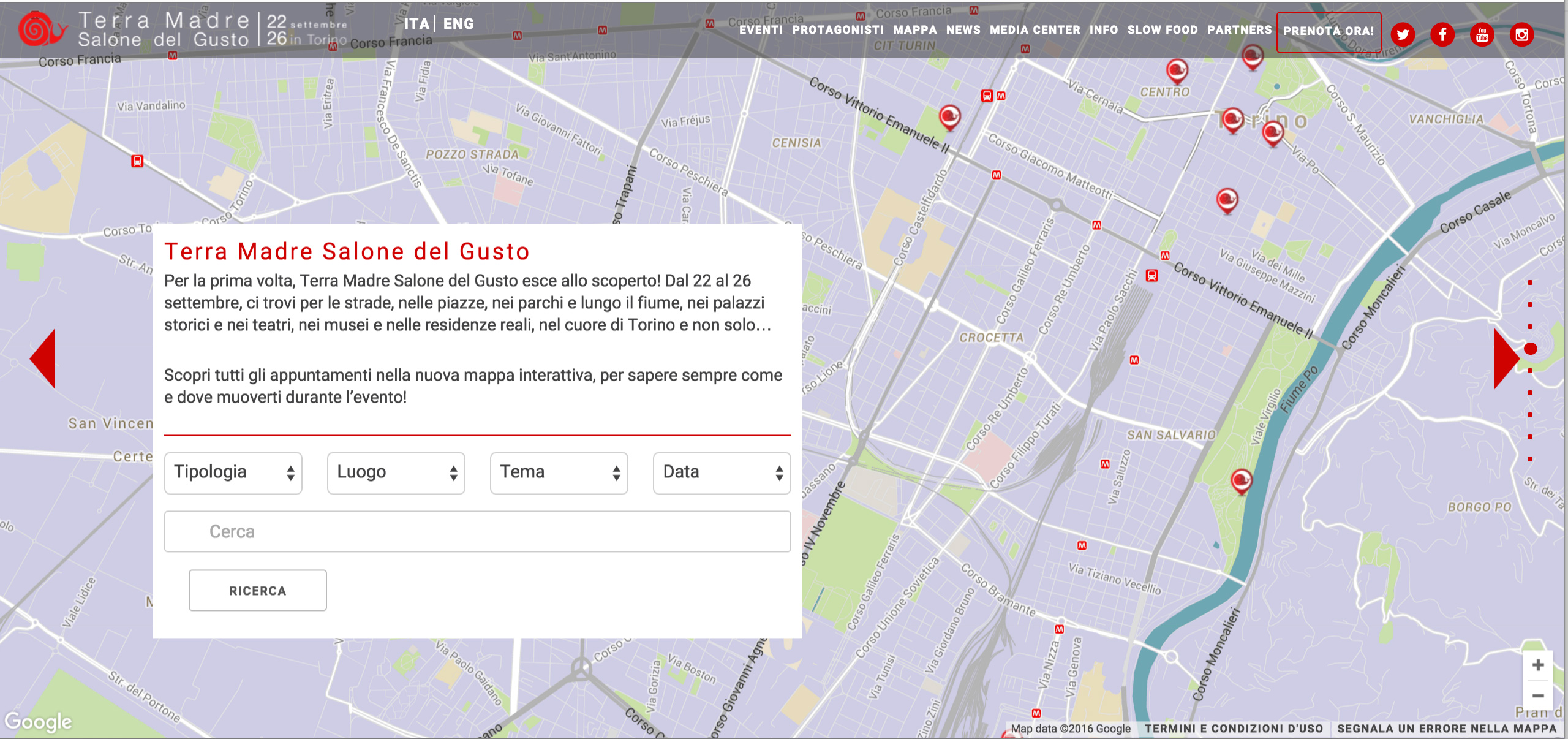Open the EVENTI menu
The height and width of the screenshot is (739, 1568).
(x=761, y=29)
